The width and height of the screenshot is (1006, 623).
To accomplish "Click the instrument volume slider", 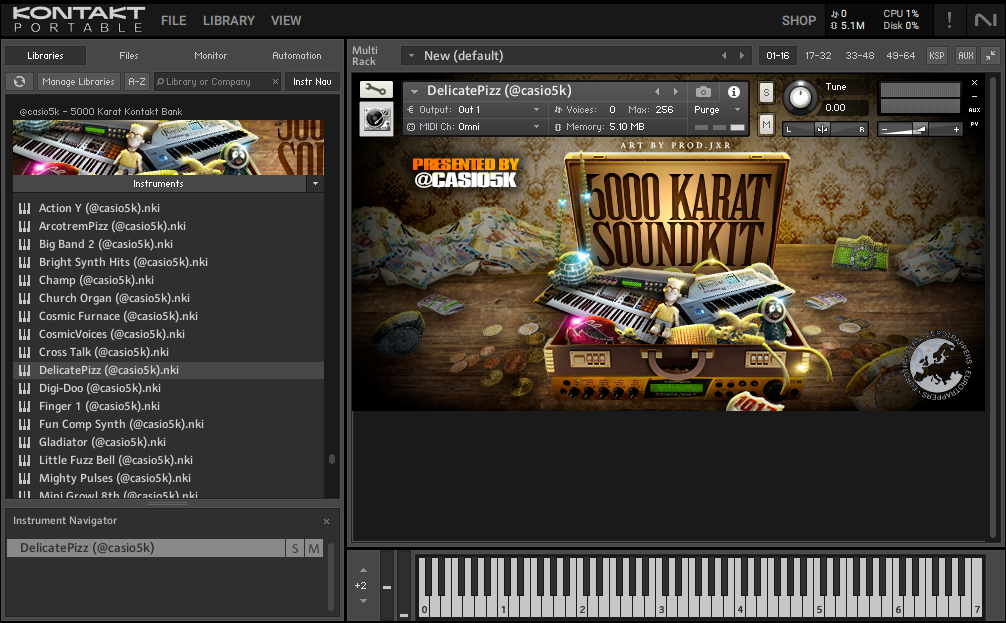I will (x=919, y=129).
